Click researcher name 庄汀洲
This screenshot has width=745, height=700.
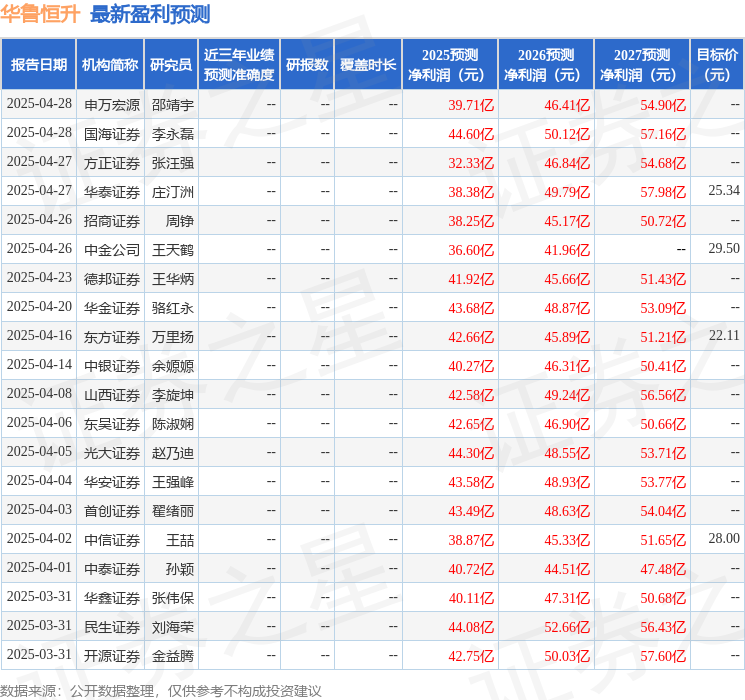click(x=173, y=192)
